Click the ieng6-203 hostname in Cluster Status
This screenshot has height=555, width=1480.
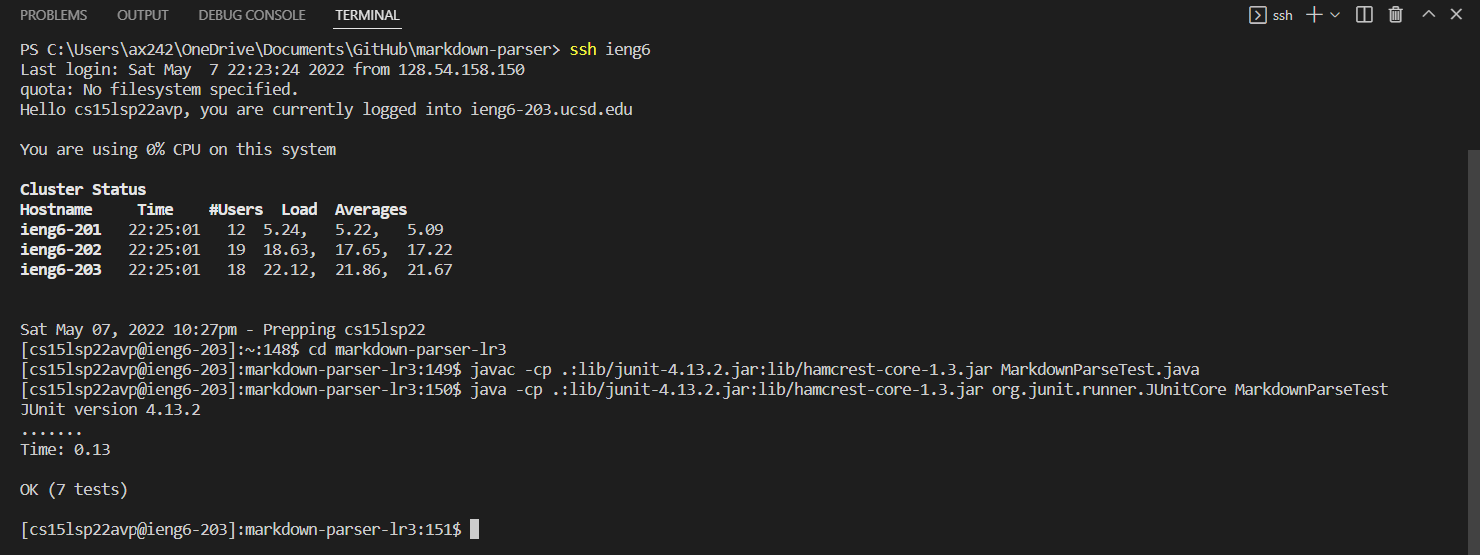(x=60, y=270)
